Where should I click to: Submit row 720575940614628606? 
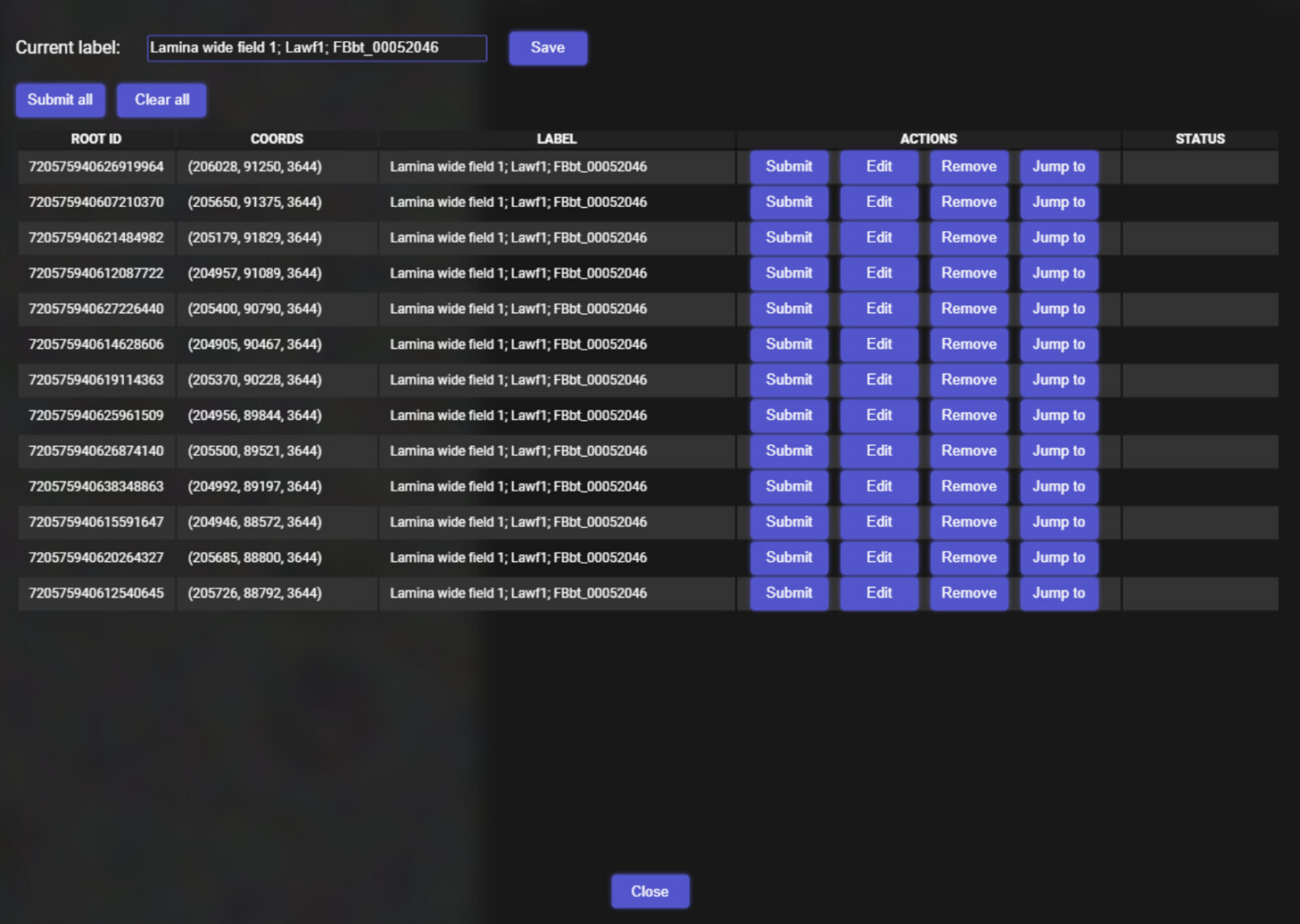[x=789, y=345]
